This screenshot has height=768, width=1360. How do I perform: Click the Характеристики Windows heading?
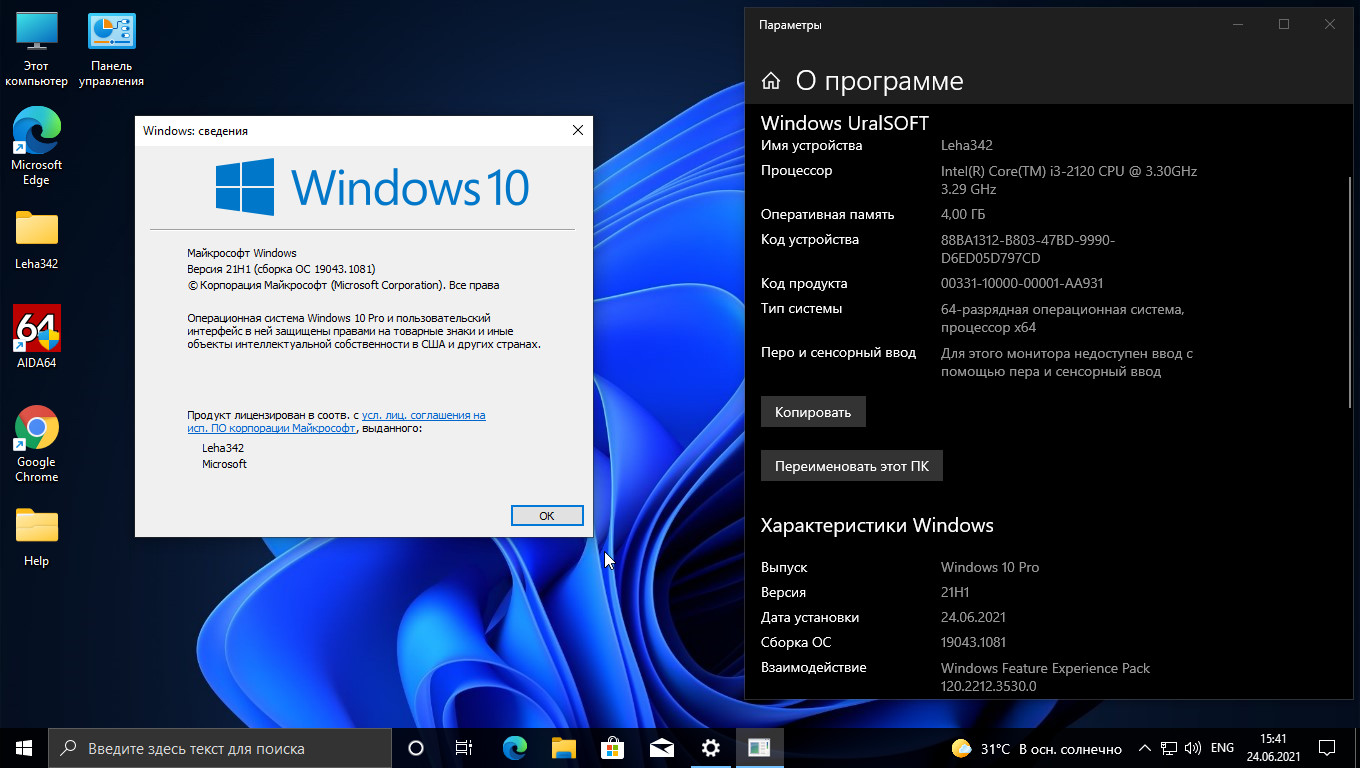877,525
